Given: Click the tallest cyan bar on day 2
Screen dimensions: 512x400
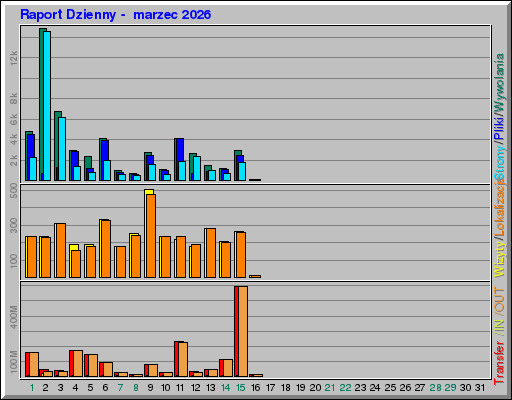Looking at the screenshot, I should (x=47, y=106).
